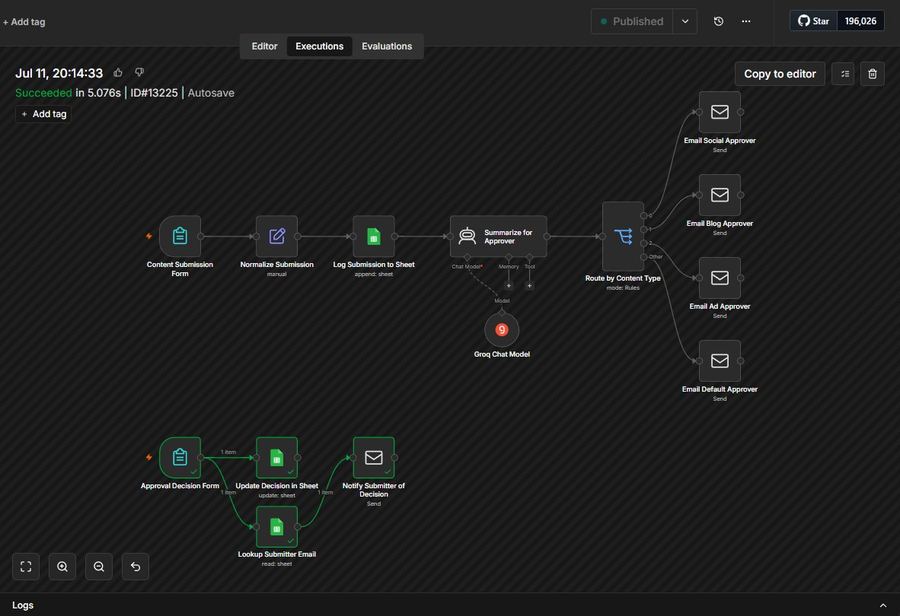Click the GitHub Star button
Image resolution: width=900 pixels, height=616 pixels.
coord(813,21)
